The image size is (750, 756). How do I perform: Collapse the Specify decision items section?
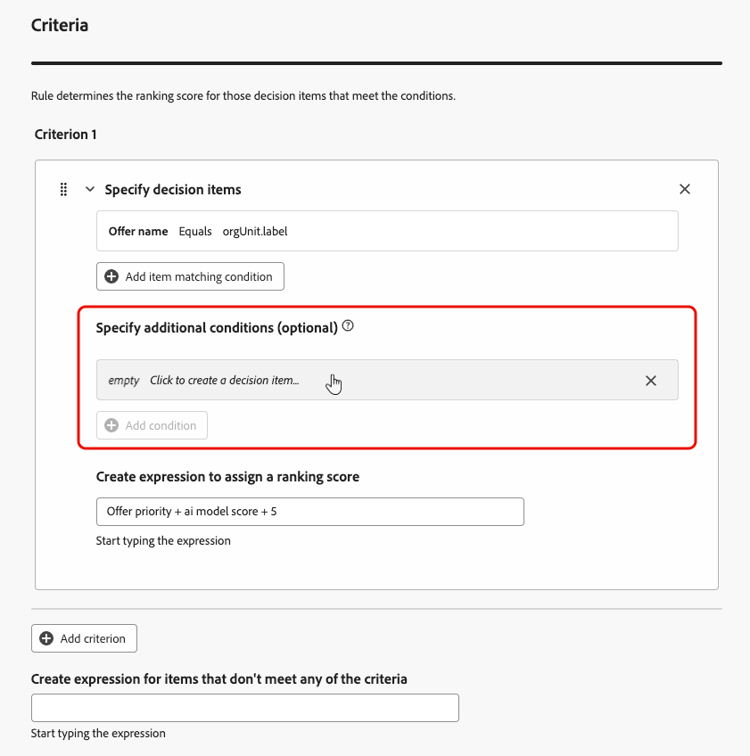[x=90, y=189]
